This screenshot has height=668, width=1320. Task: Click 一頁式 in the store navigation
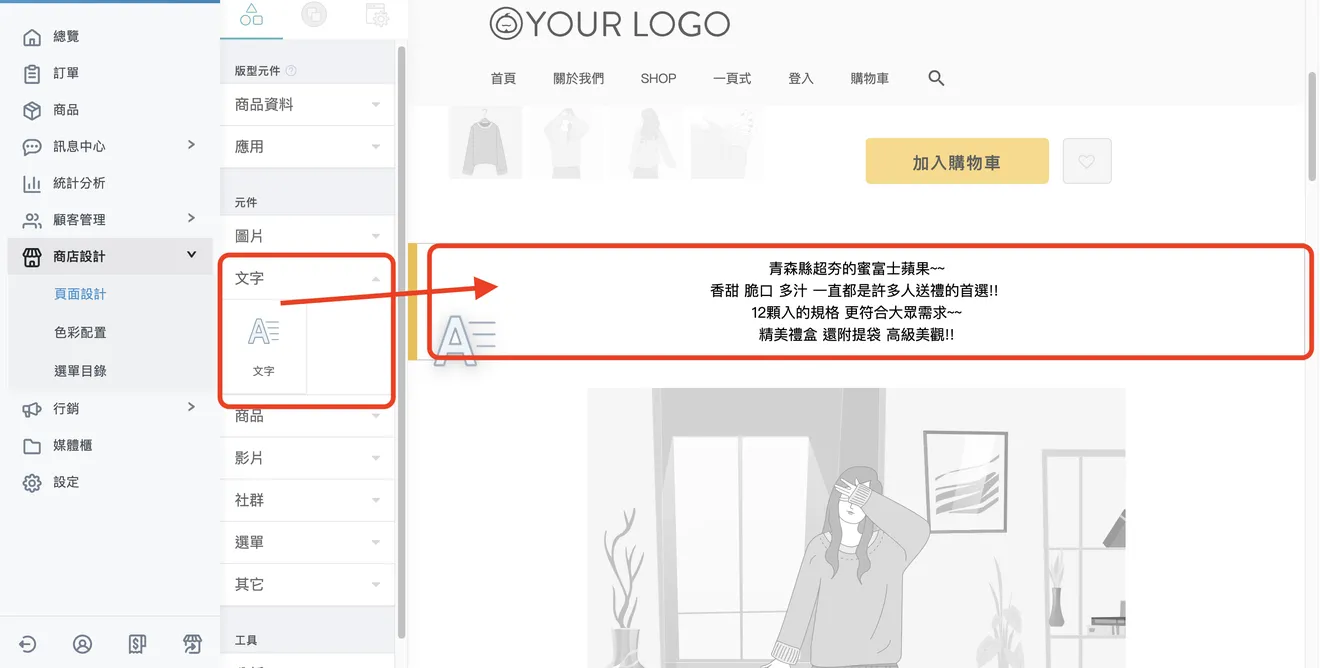(732, 78)
